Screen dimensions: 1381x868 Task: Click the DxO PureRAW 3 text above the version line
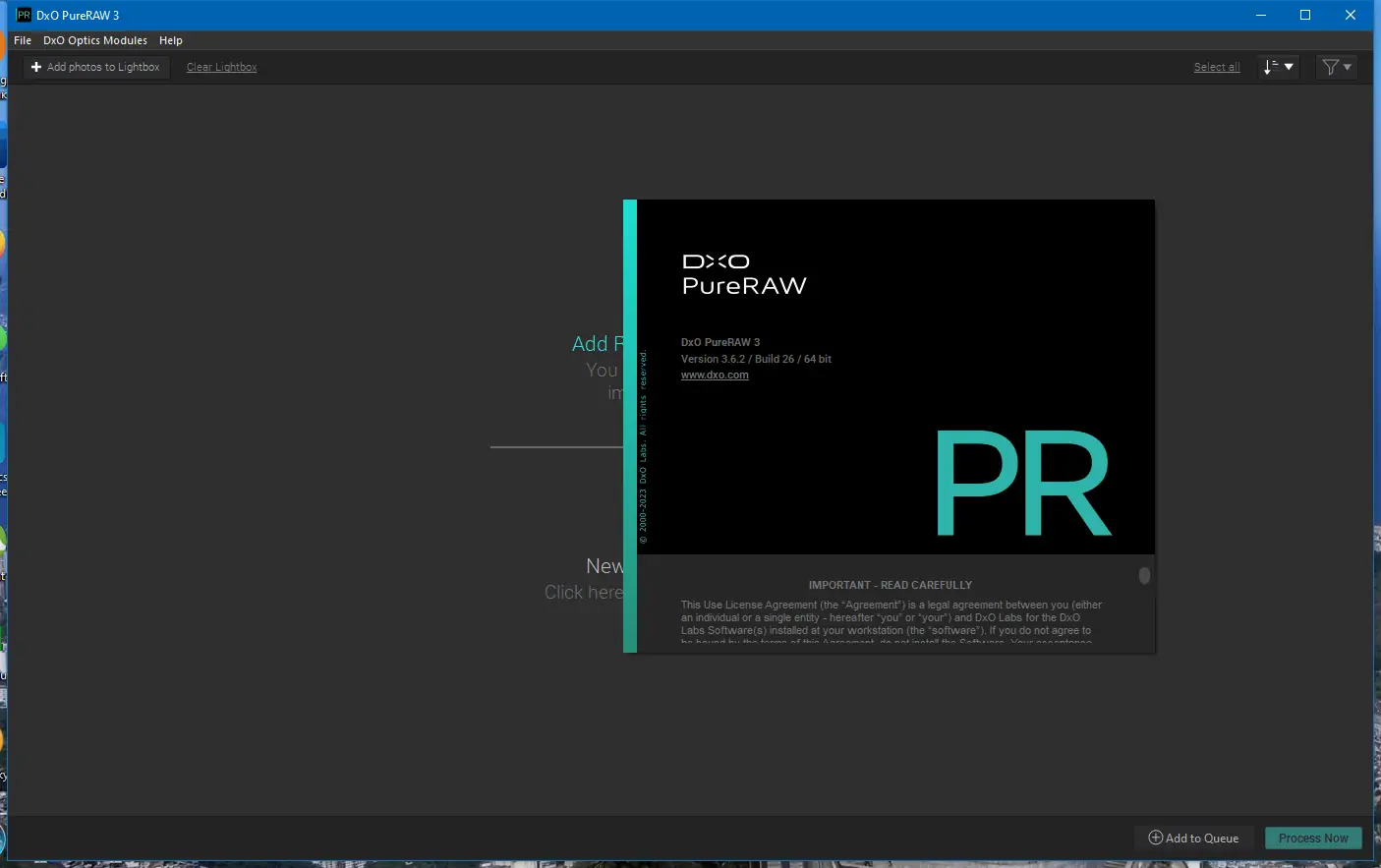pyautogui.click(x=720, y=342)
